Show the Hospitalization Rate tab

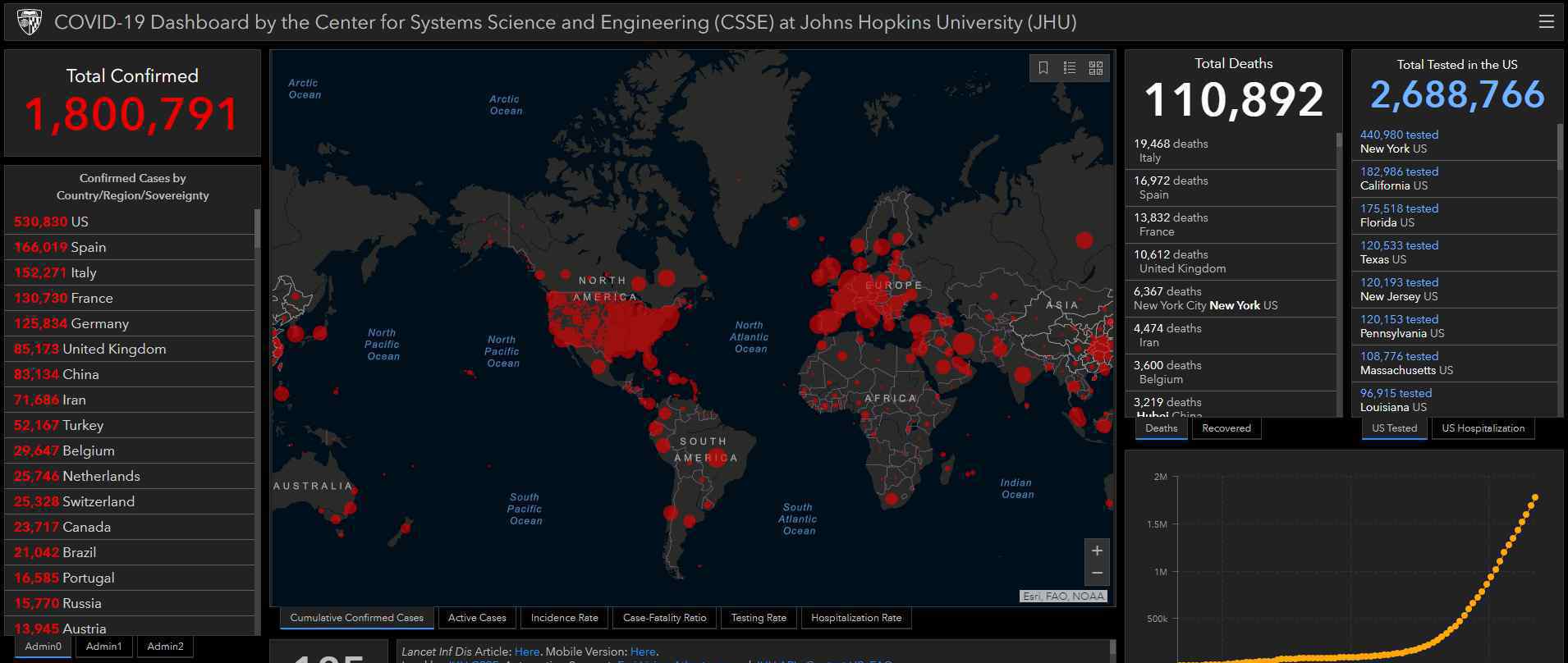[856, 618]
